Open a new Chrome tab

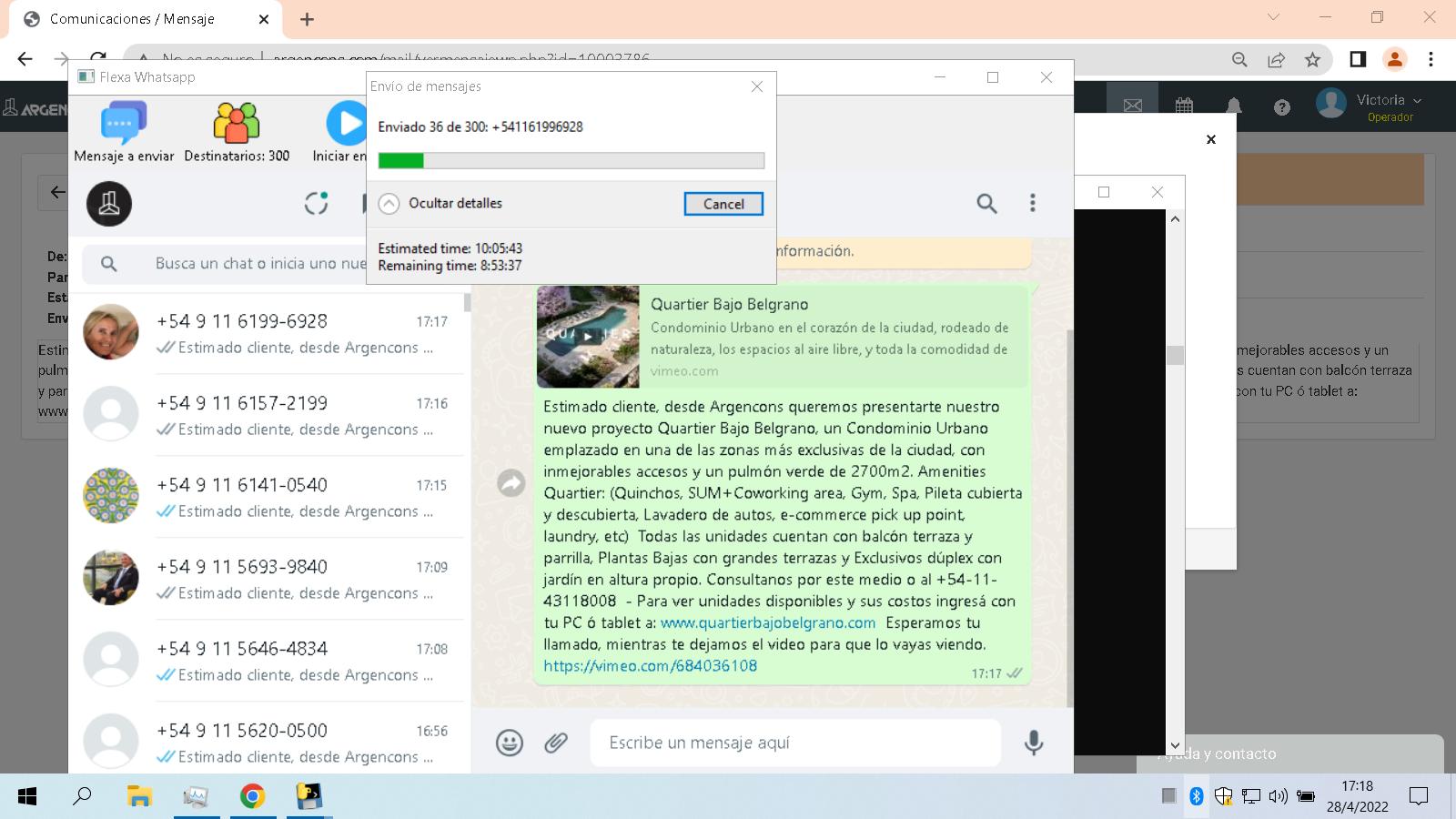pyautogui.click(x=307, y=19)
